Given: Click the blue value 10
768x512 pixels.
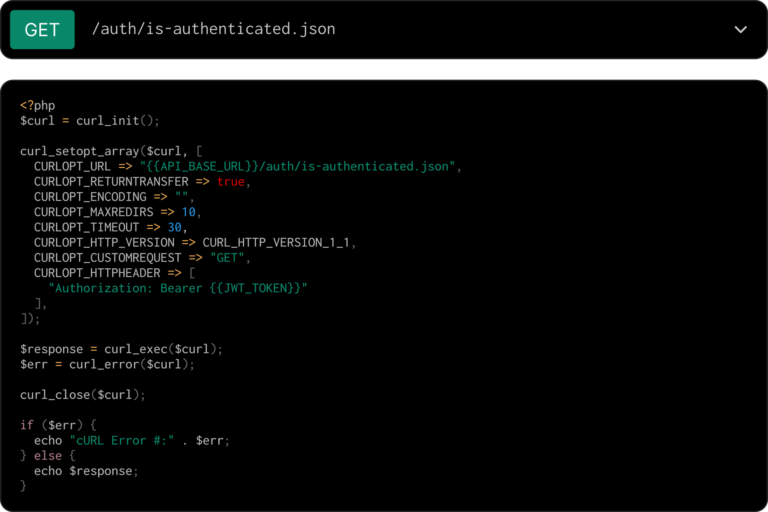Looking at the screenshot, I should [x=189, y=212].
